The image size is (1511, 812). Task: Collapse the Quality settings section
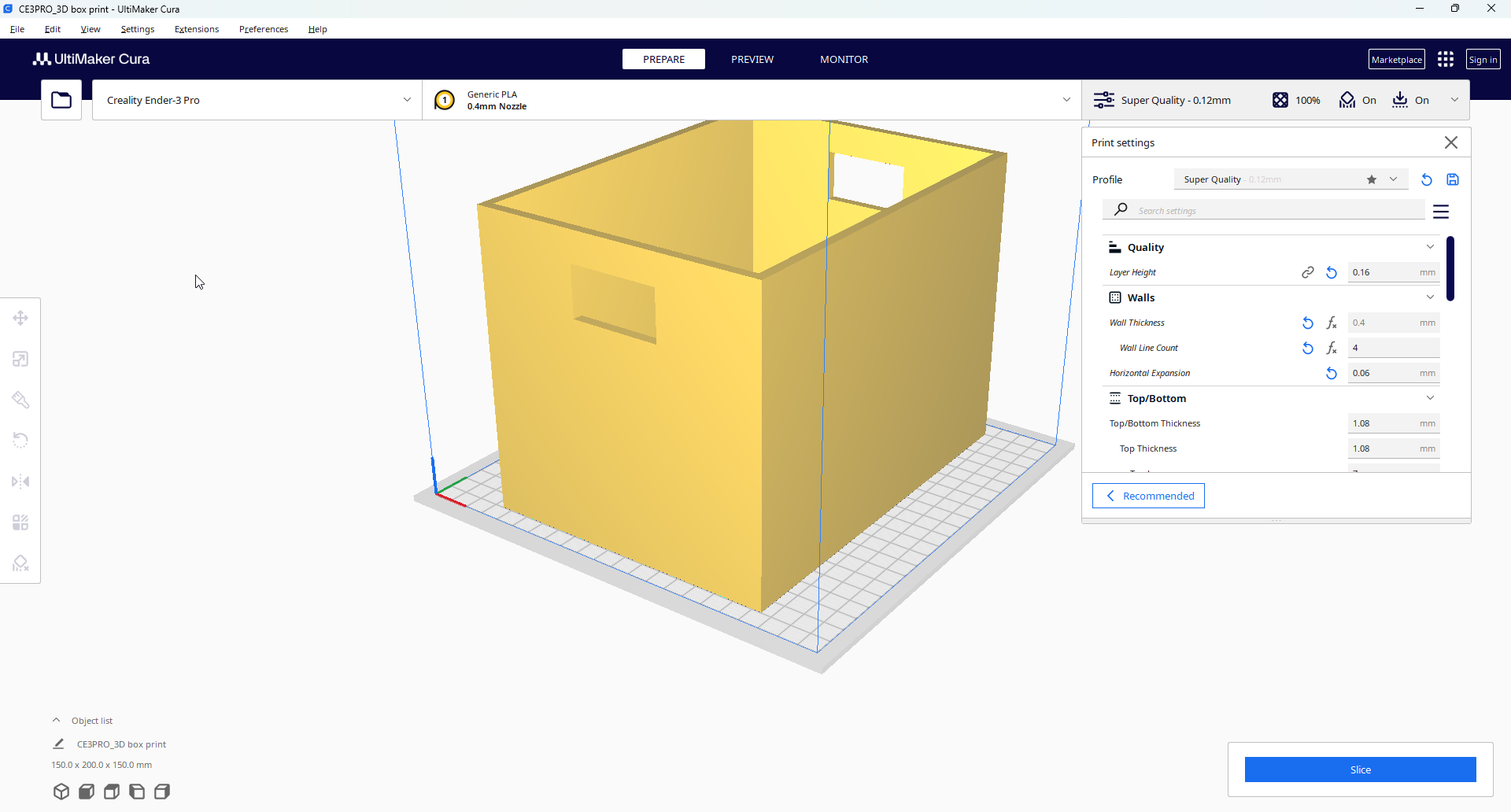point(1430,247)
